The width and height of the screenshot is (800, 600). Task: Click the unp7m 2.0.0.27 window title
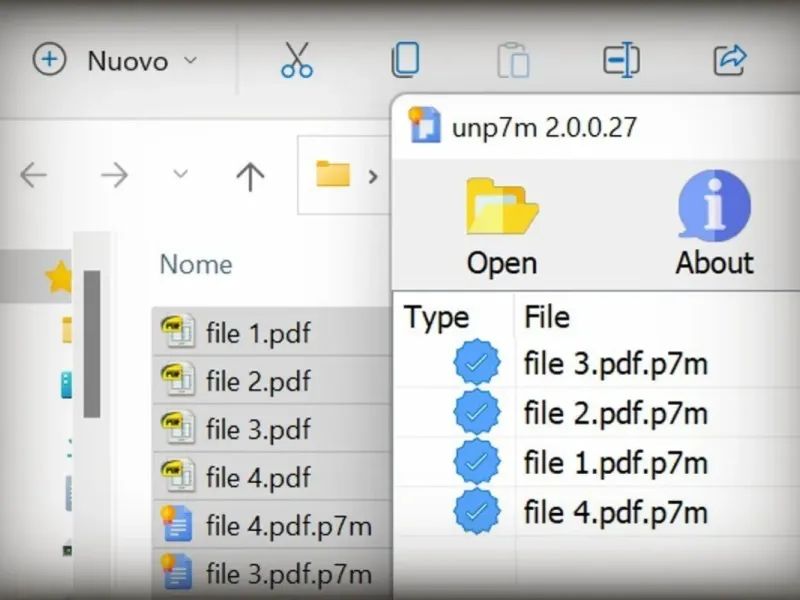(544, 128)
